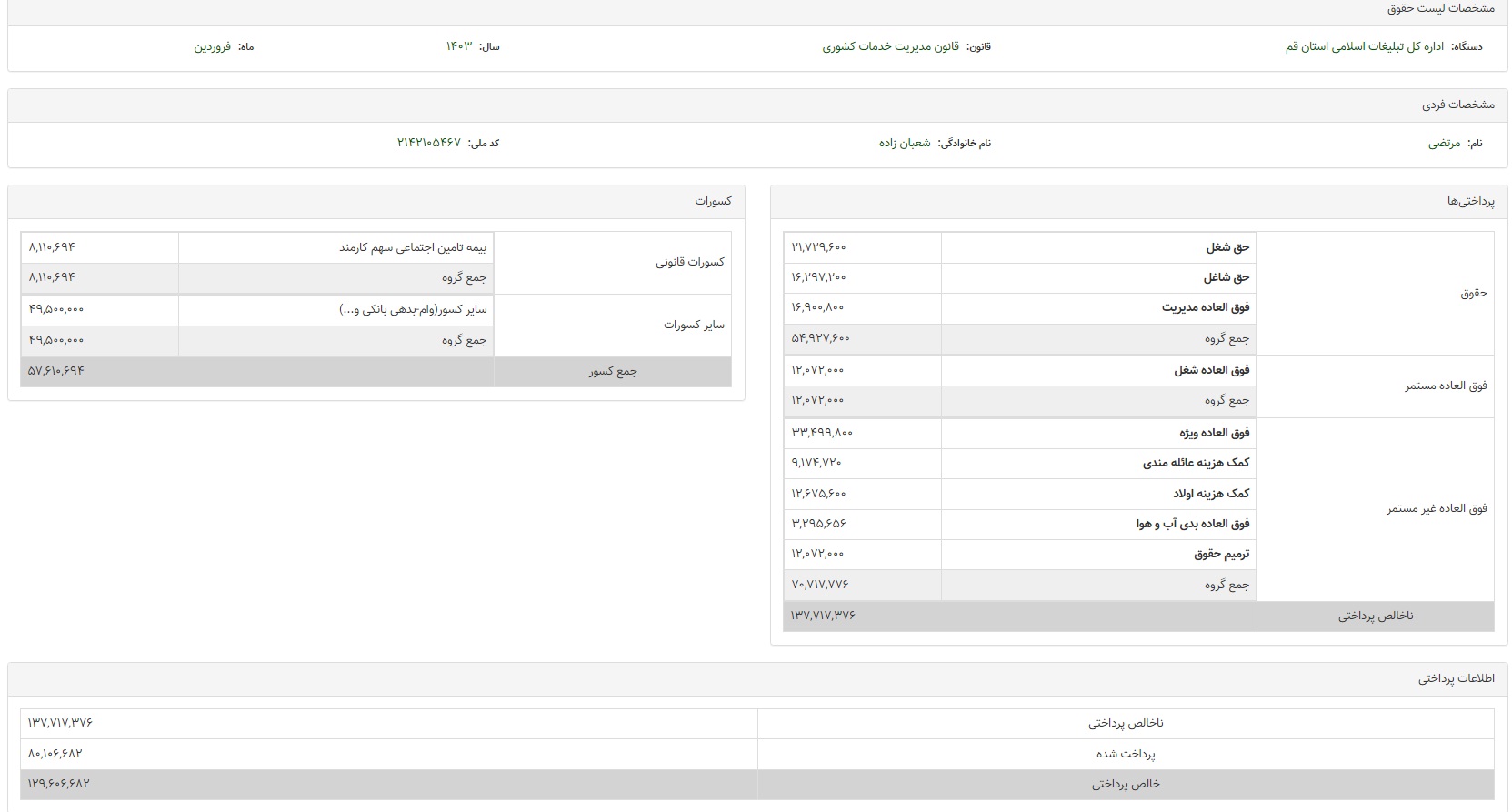Select the family name 'شعبان زاده'
1512x812 pixels.
[904, 144]
